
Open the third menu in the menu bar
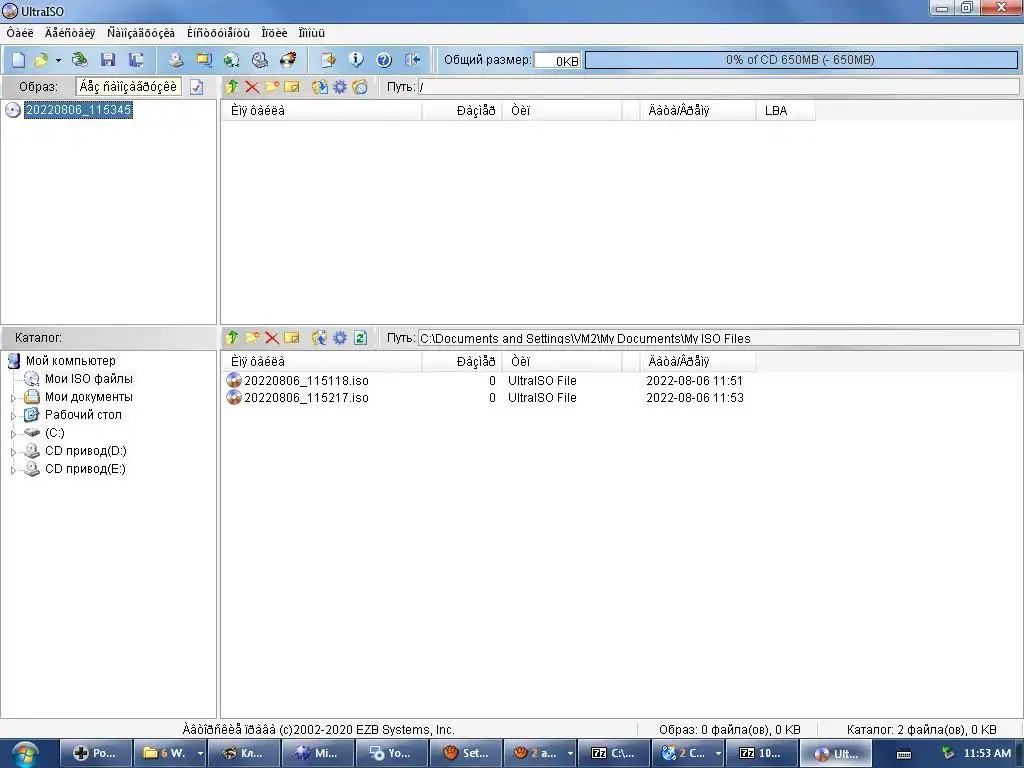click(x=141, y=33)
